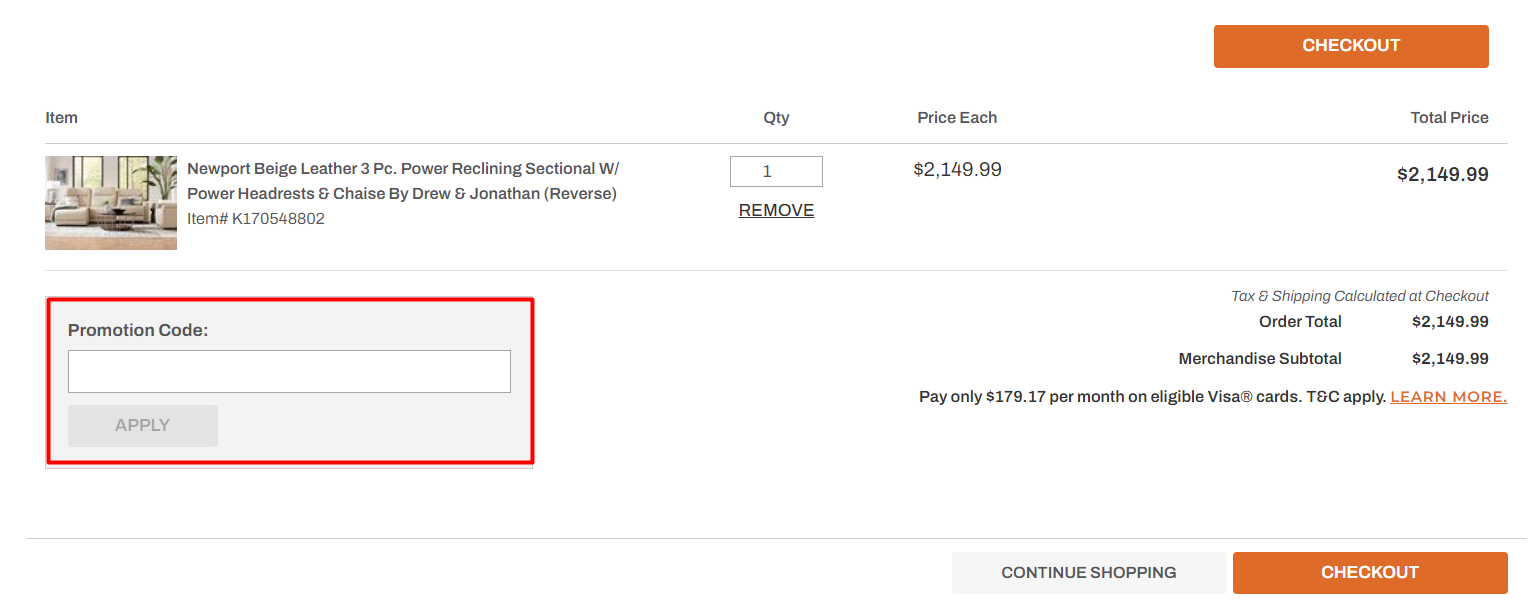Open the Newport Beige Leather sectional title
This screenshot has height=609, width=1534.
[403, 181]
